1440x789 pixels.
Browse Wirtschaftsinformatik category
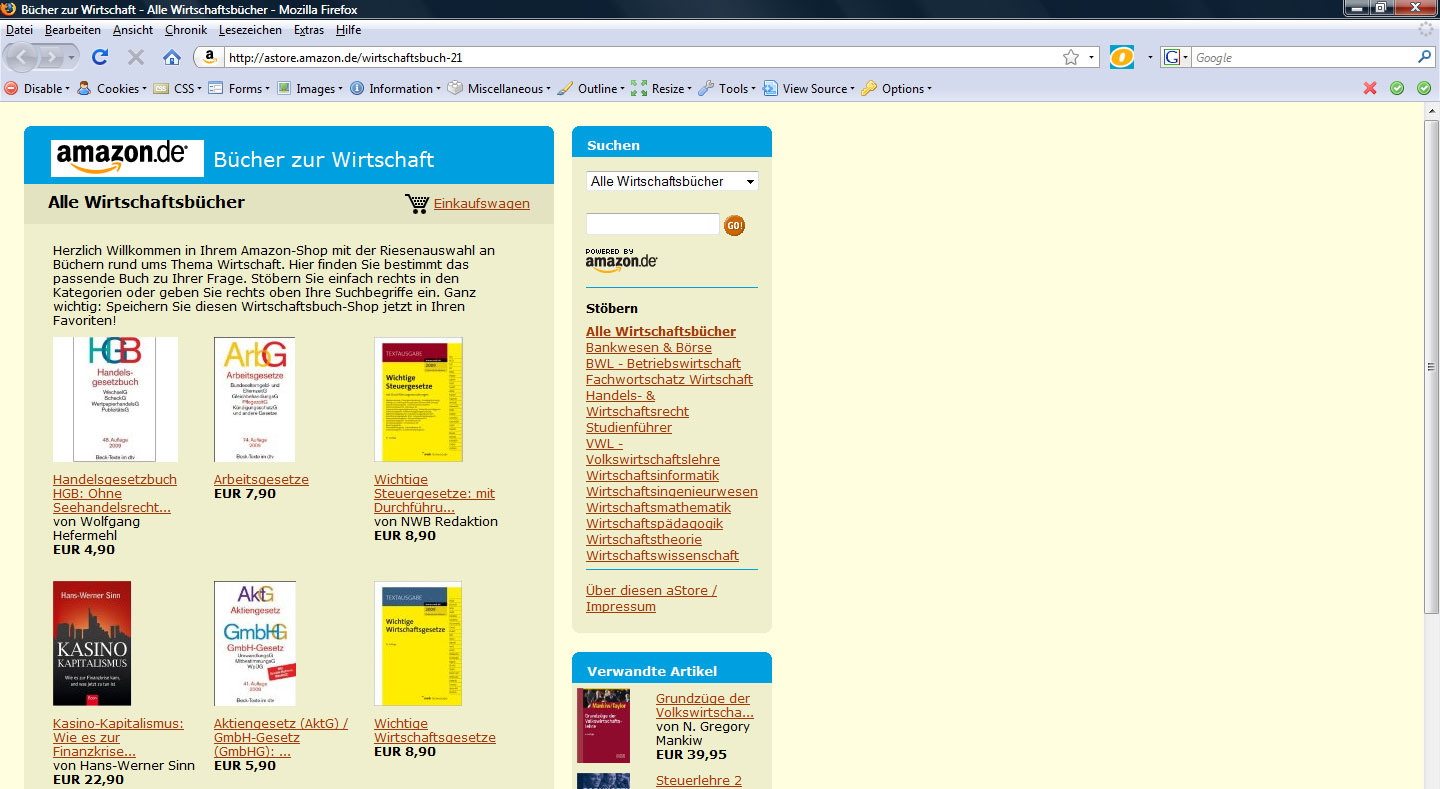click(x=652, y=475)
